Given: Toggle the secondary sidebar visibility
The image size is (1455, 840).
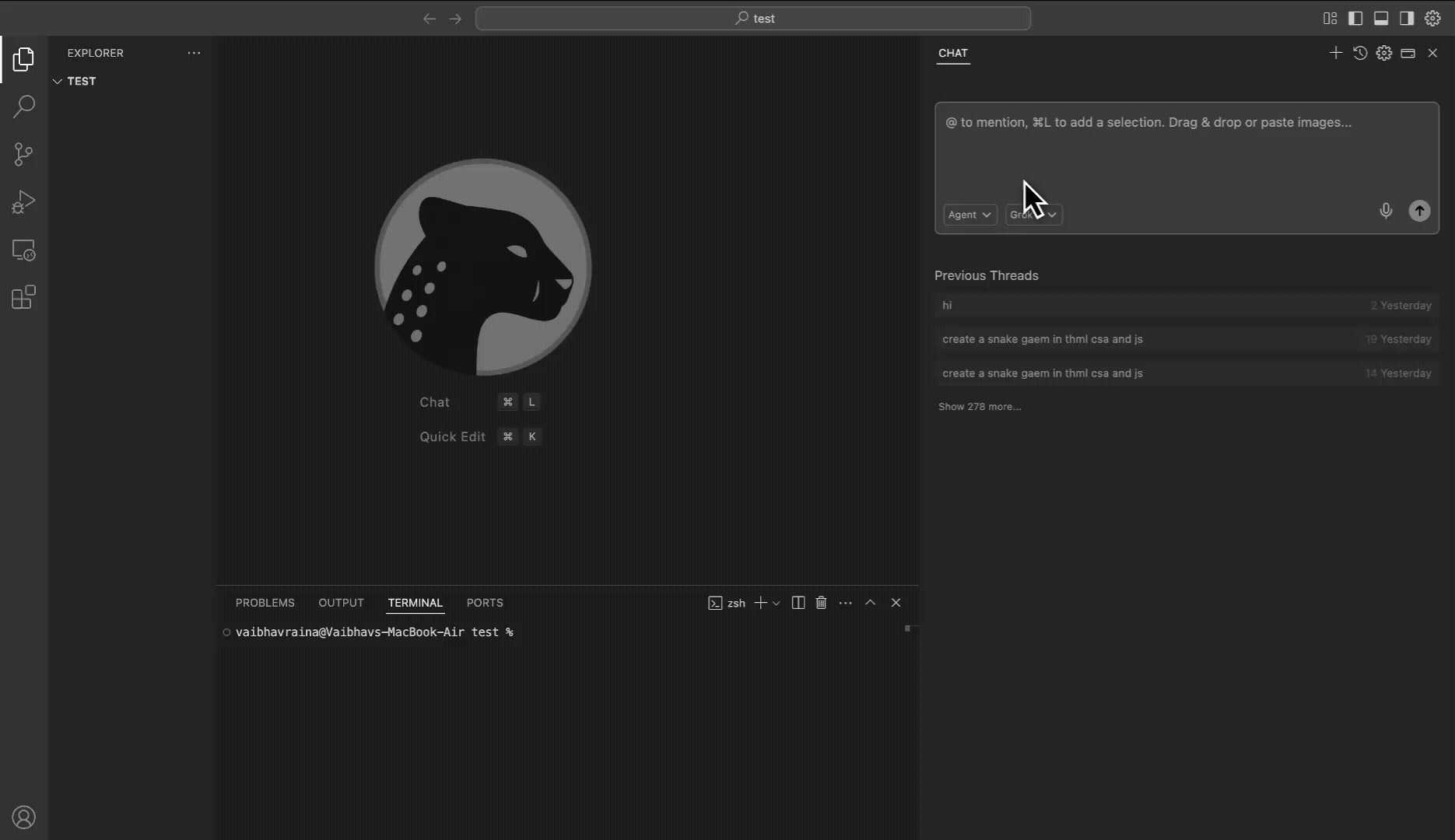Looking at the screenshot, I should tap(1407, 18).
